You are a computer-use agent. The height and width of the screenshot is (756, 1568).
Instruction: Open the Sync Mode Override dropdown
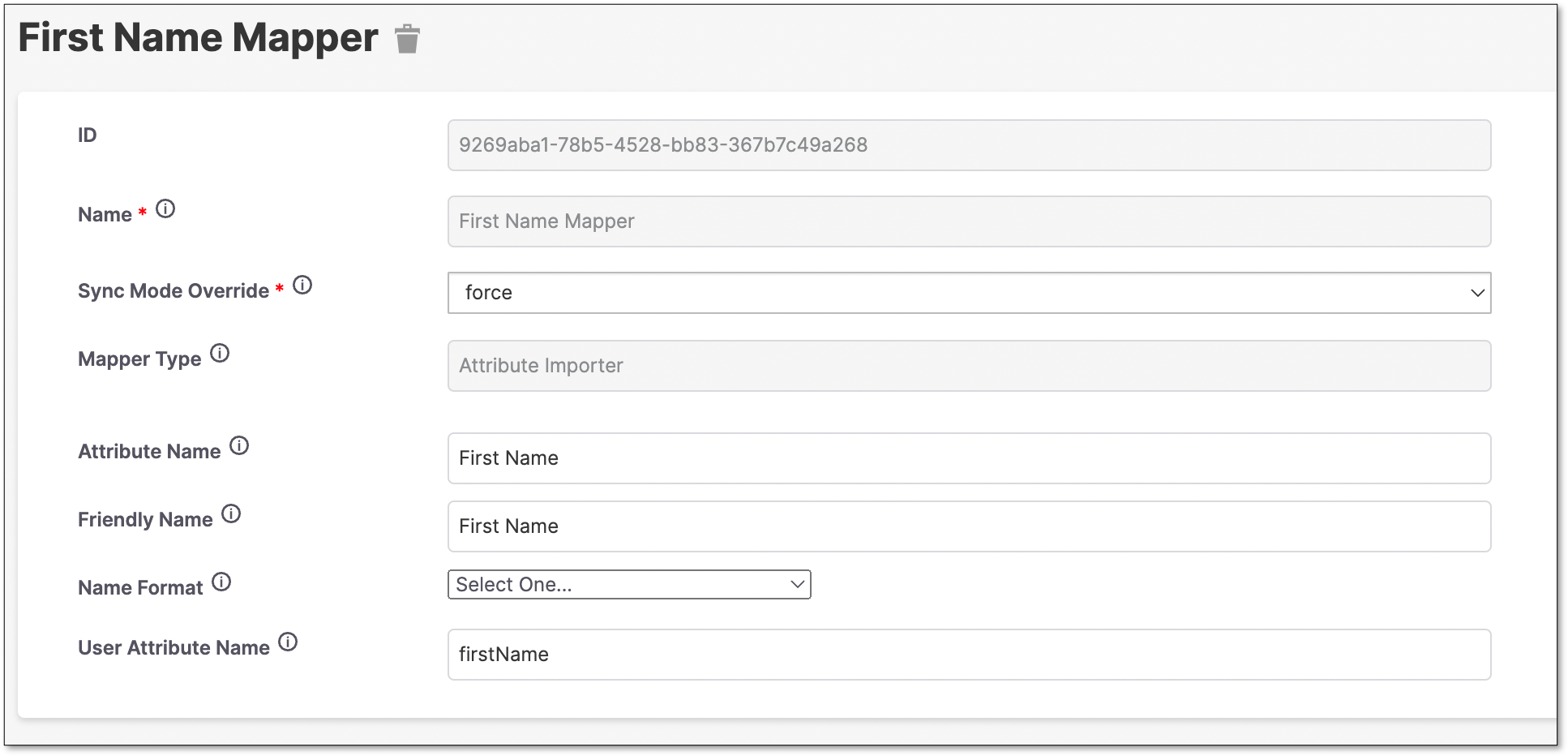[969, 293]
